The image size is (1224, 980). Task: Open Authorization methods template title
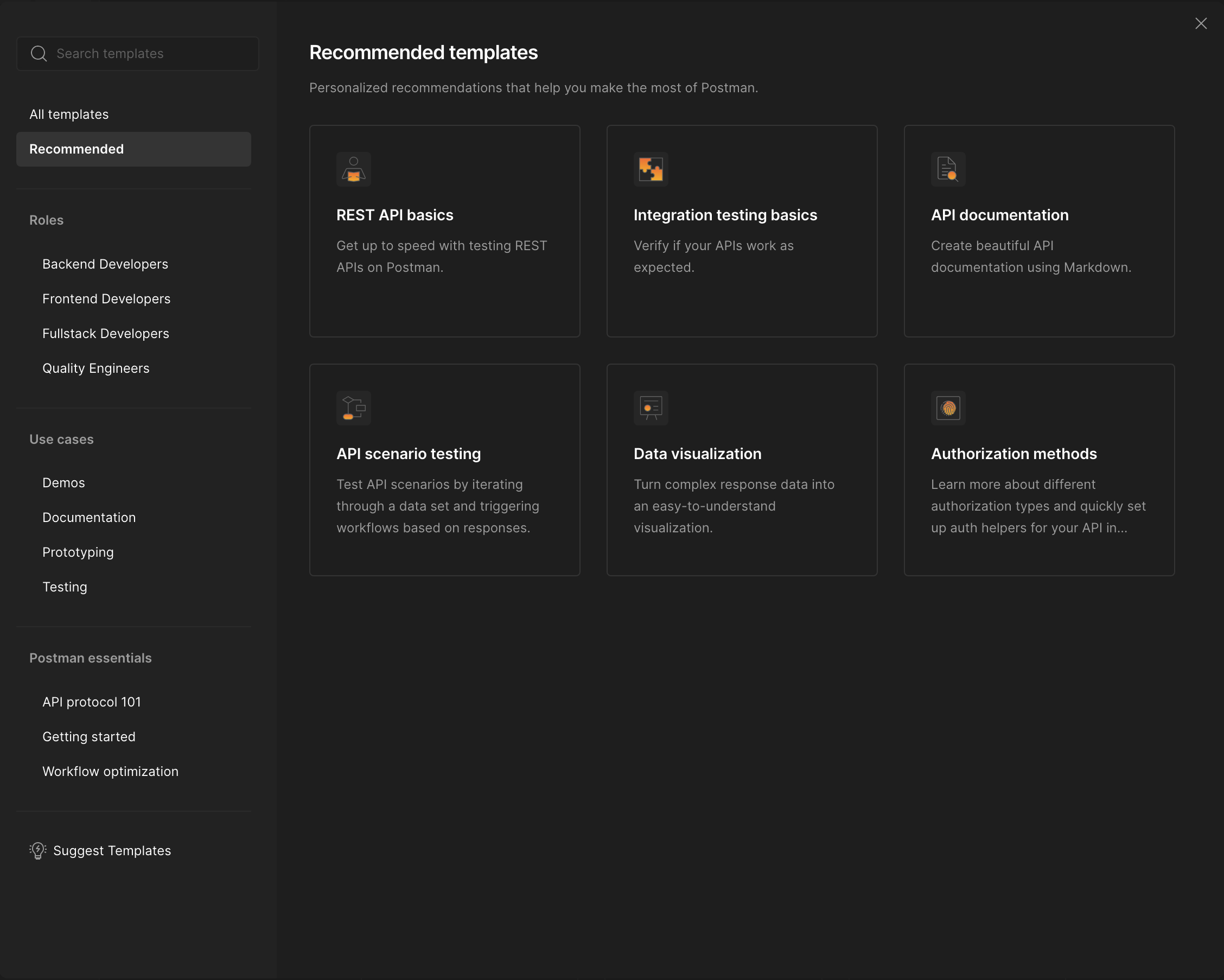click(x=1013, y=454)
